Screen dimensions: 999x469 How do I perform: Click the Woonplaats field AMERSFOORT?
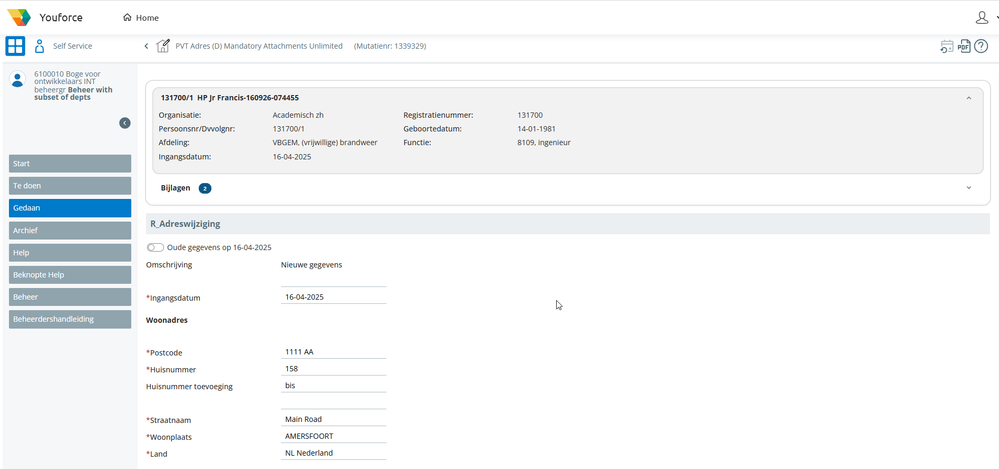coord(333,437)
